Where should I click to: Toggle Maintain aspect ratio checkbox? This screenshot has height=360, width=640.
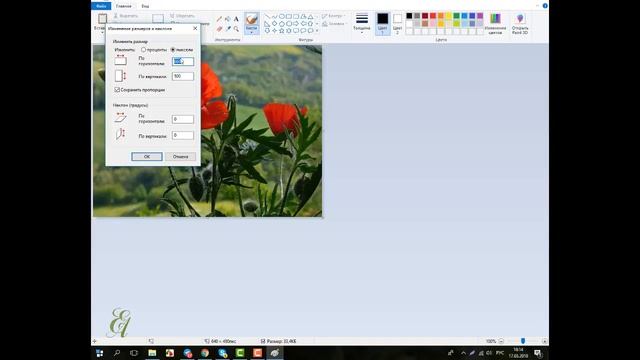(117, 89)
